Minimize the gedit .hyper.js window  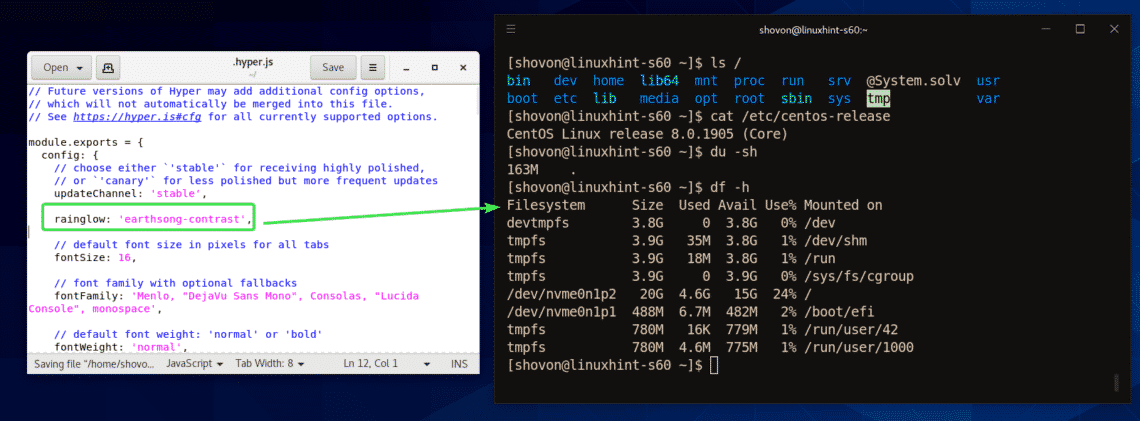407,68
